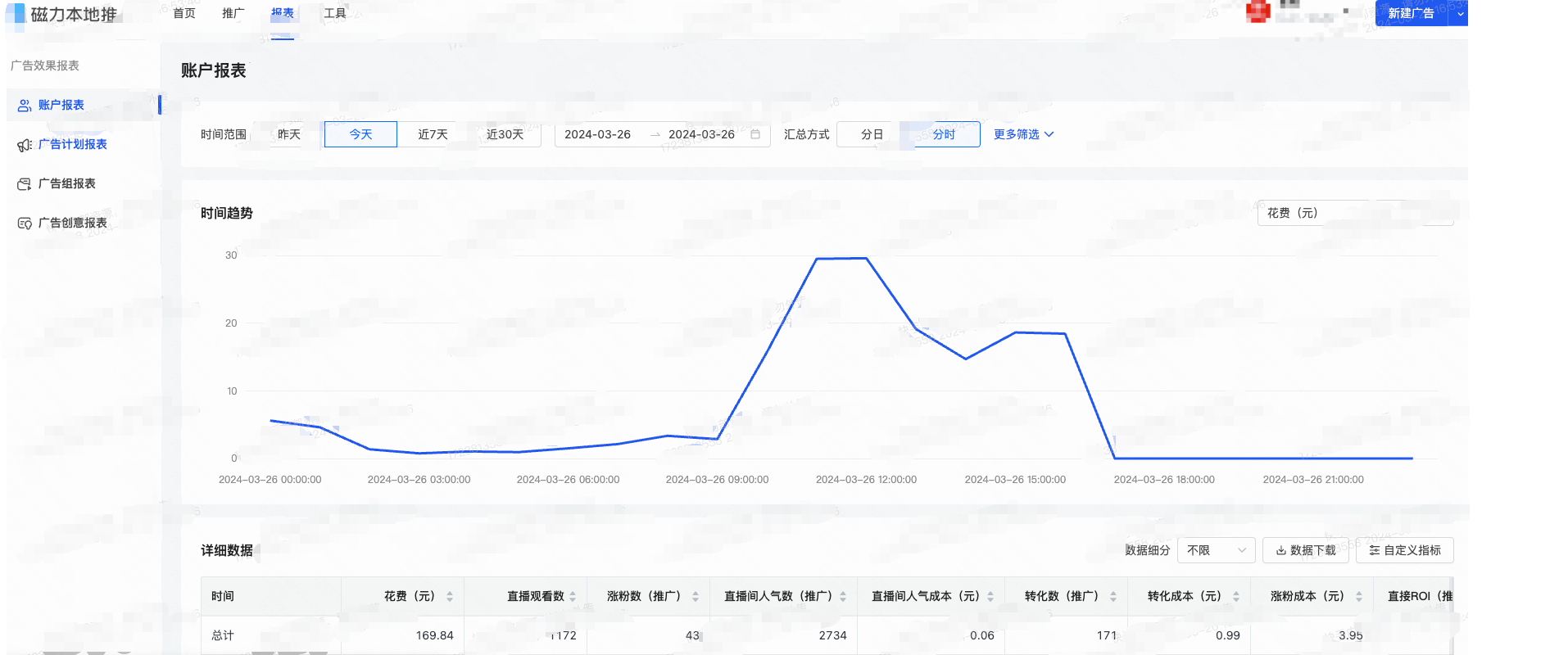The image size is (1568, 655).
Task: Click the 账户报表 sidebar icon
Action: point(25,106)
